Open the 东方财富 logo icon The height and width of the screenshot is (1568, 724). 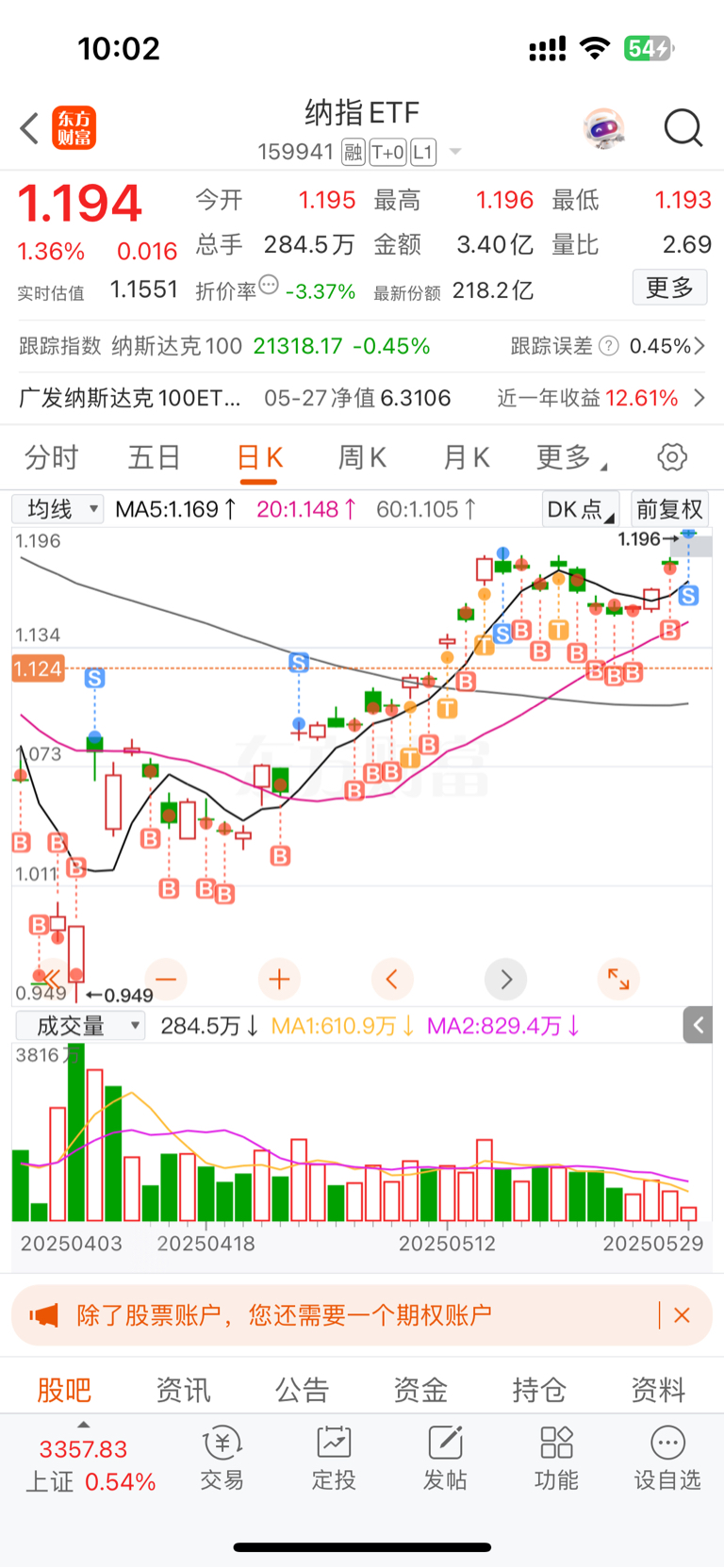pos(74,128)
